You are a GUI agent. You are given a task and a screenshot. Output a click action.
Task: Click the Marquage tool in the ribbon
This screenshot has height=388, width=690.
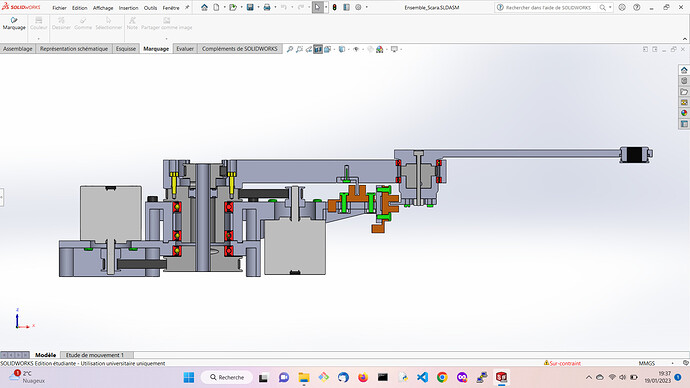[14, 23]
